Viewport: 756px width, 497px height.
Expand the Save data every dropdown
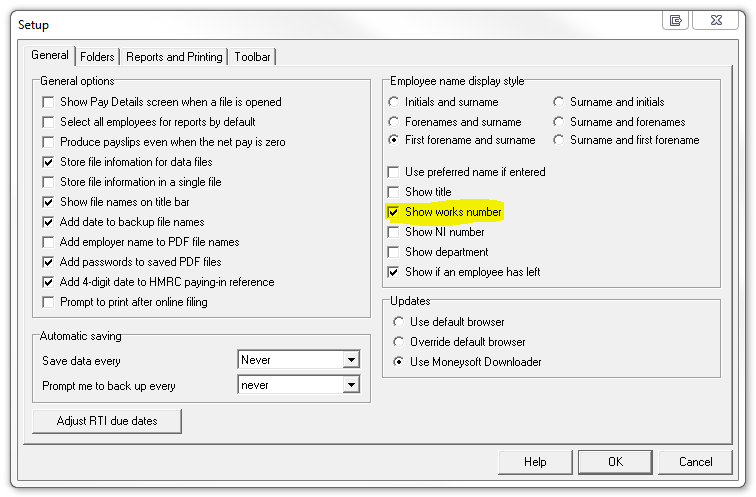point(350,360)
